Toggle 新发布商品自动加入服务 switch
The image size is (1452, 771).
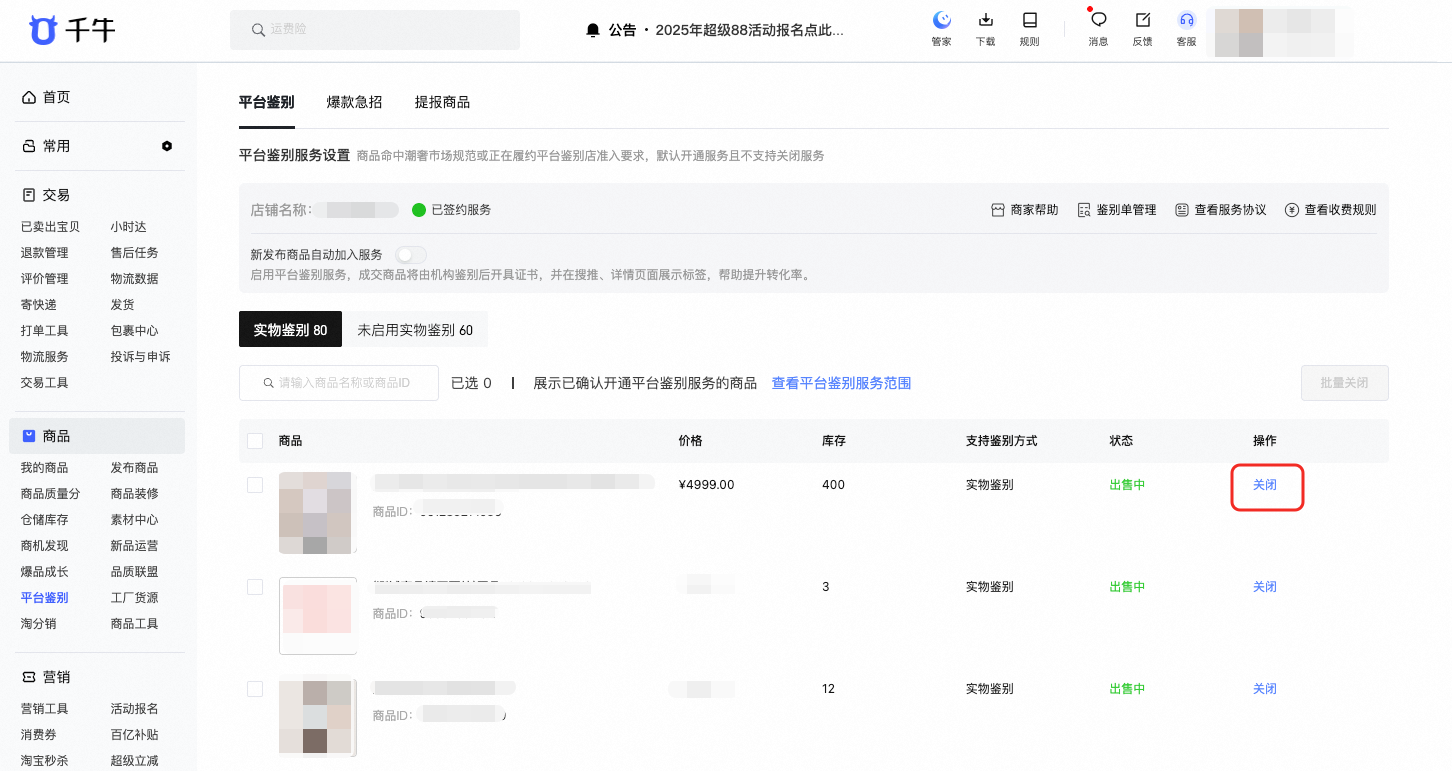pyautogui.click(x=411, y=255)
